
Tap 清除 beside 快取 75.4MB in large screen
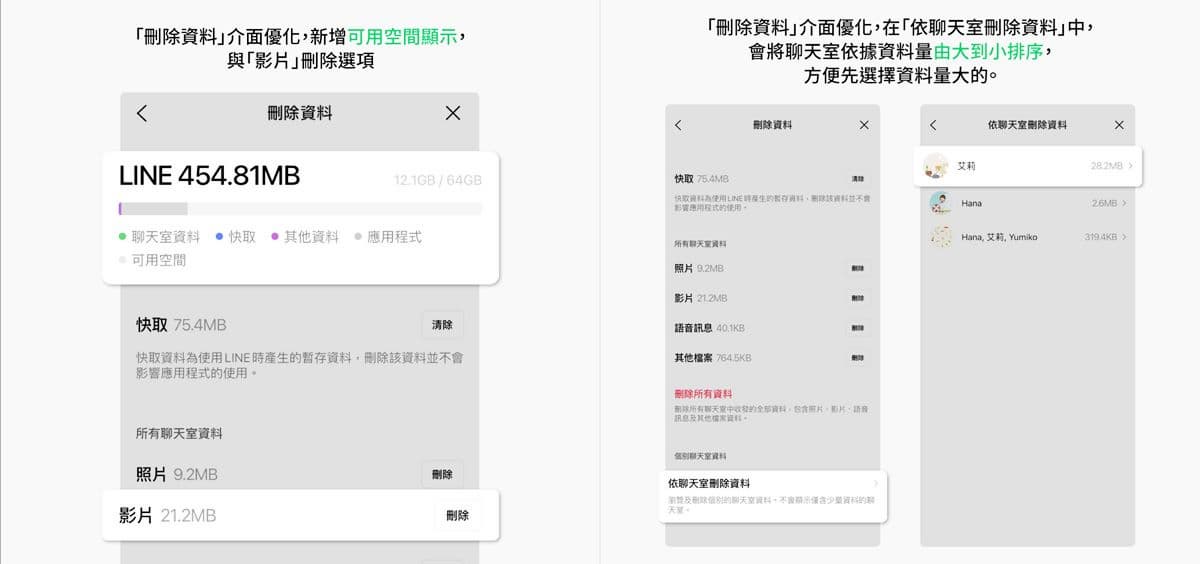coord(442,325)
